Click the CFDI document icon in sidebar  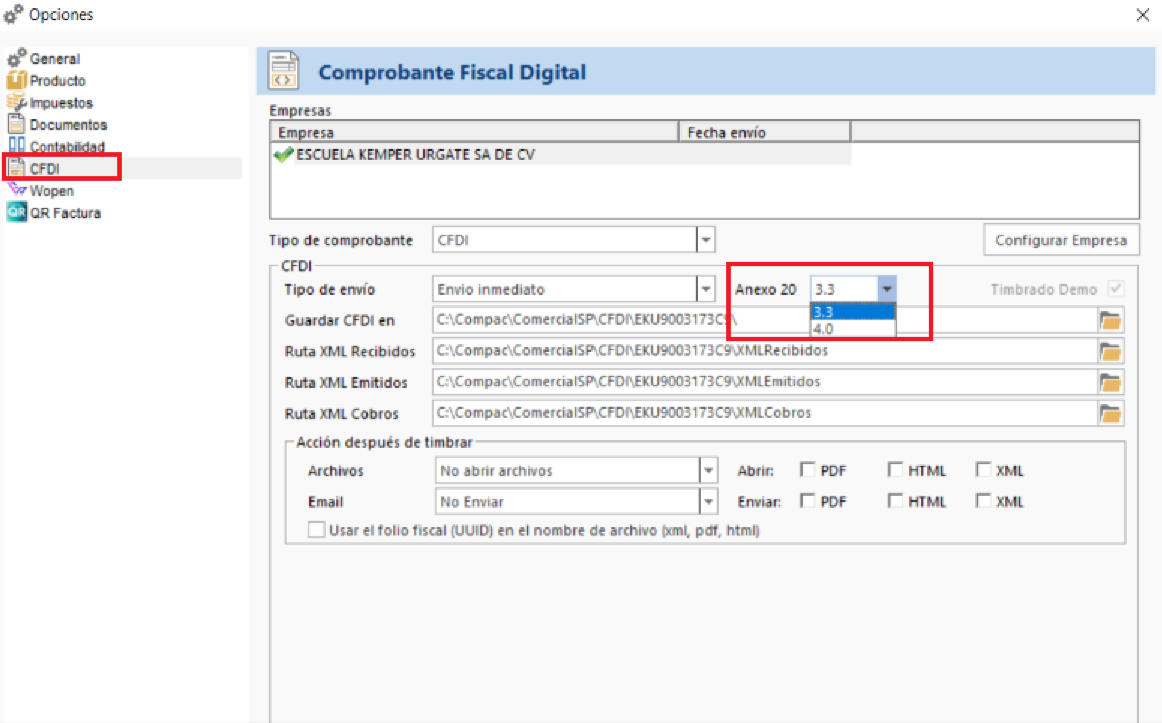pos(16,168)
